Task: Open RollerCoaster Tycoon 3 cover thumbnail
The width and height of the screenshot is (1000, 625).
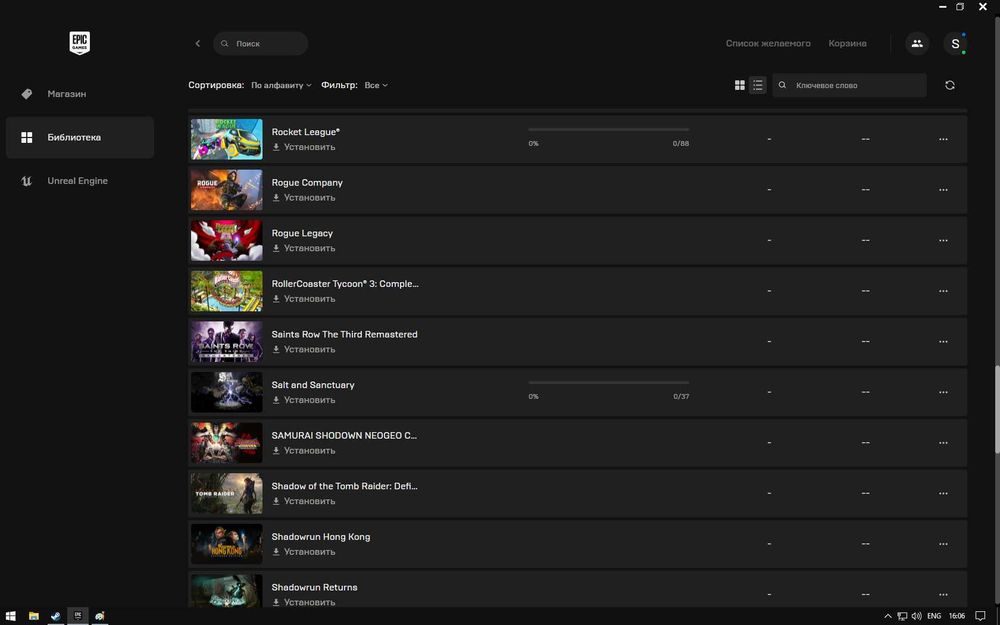Action: point(226,291)
